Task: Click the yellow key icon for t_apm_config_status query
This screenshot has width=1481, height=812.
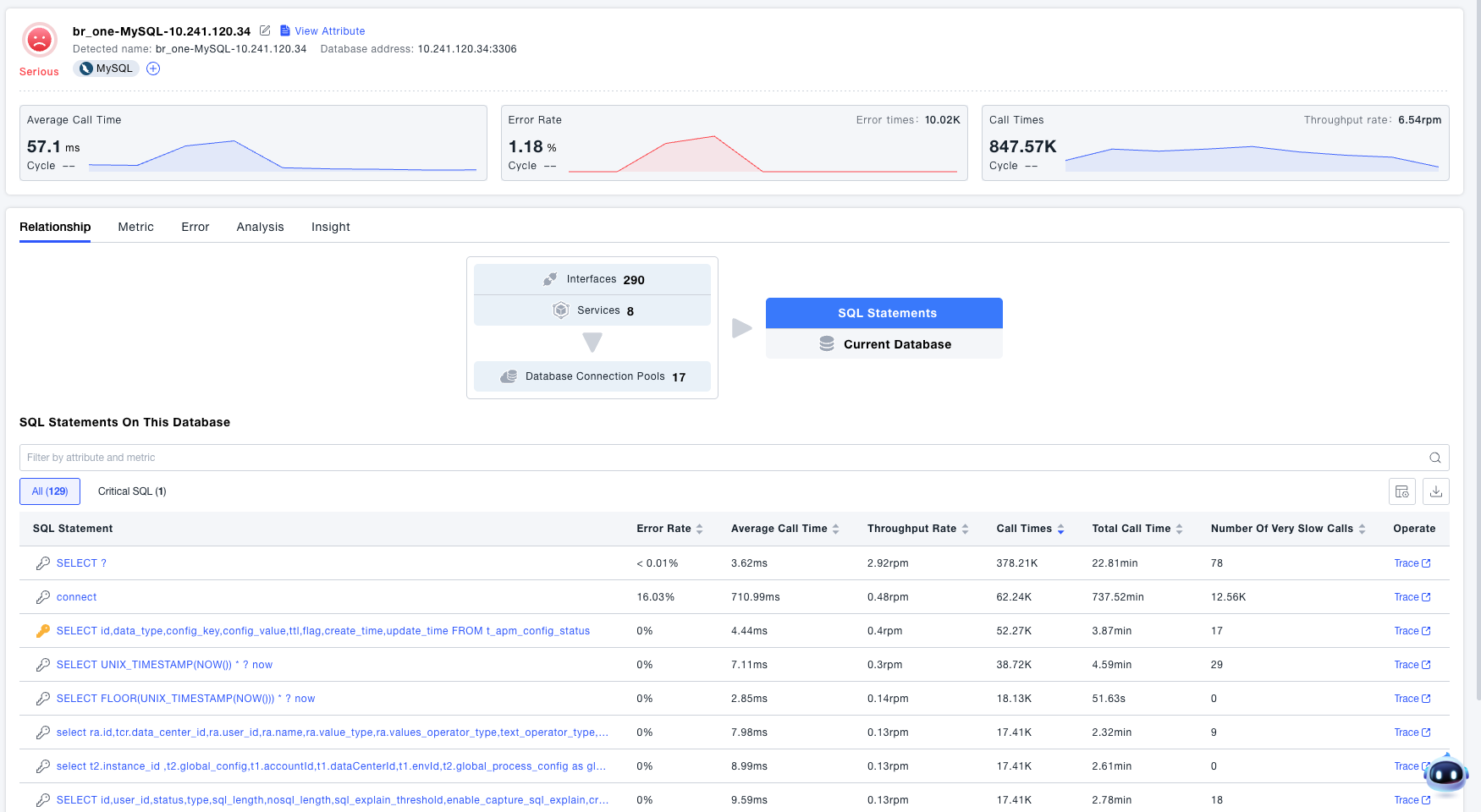Action: pos(42,631)
